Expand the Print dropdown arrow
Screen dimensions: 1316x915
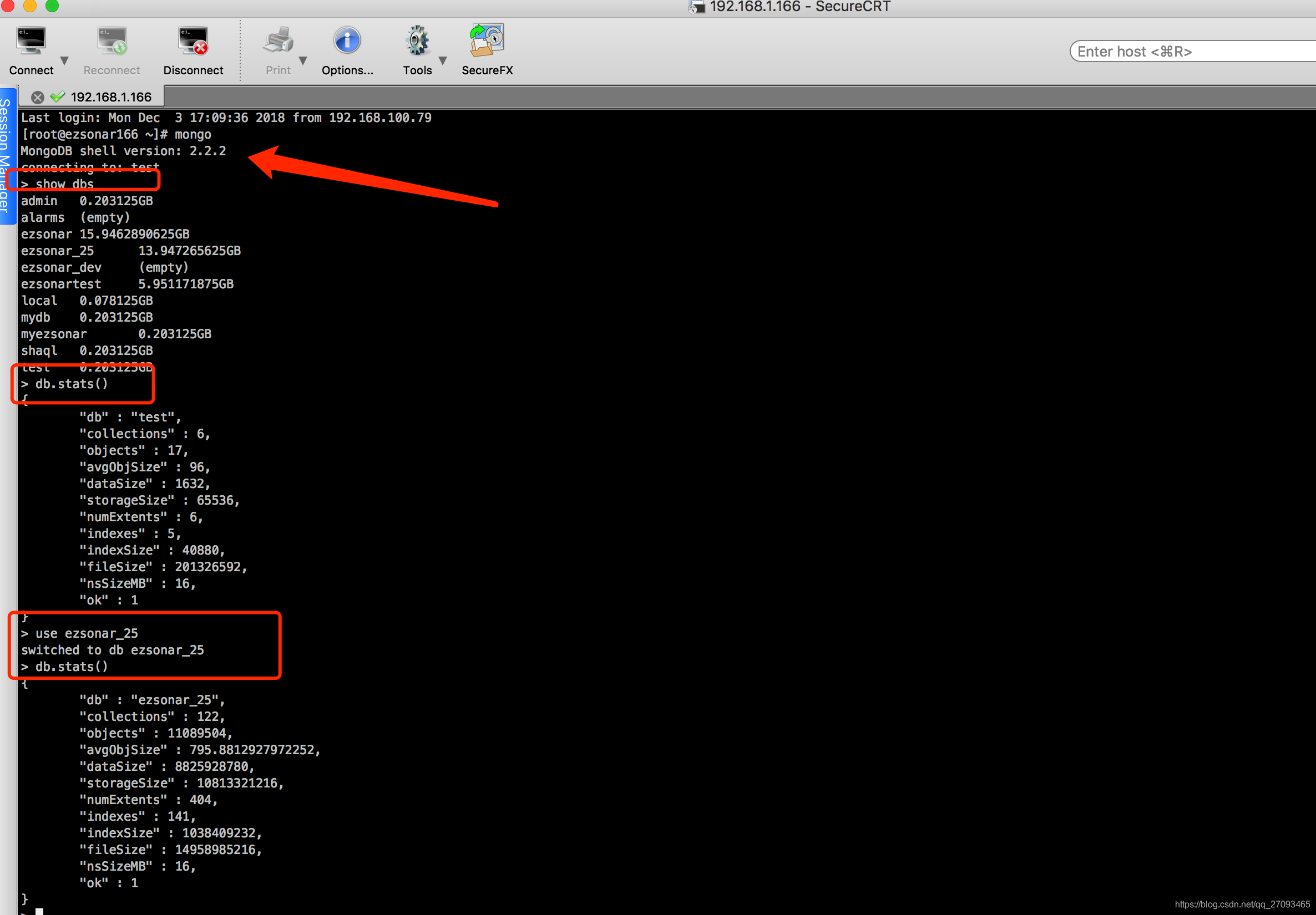pos(303,60)
